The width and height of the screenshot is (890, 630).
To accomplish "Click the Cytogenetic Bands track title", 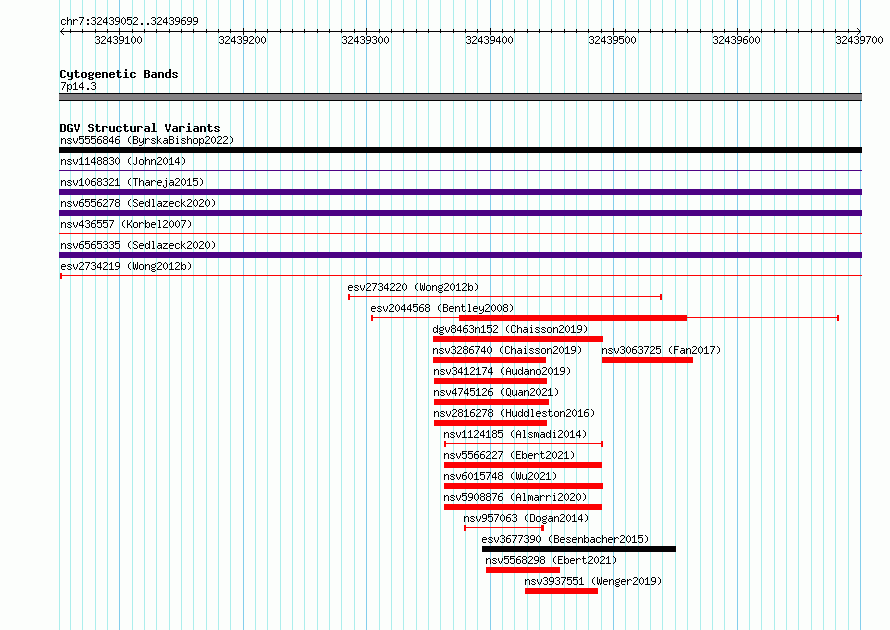I will (119, 74).
